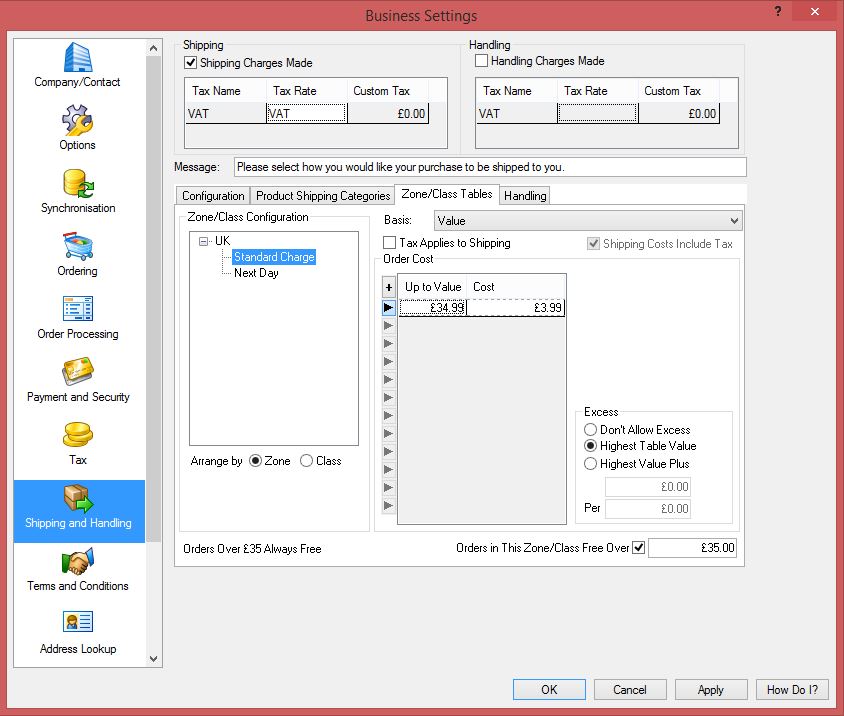
Task: Open the Terms and Conditions handshake icon
Action: click(77, 563)
